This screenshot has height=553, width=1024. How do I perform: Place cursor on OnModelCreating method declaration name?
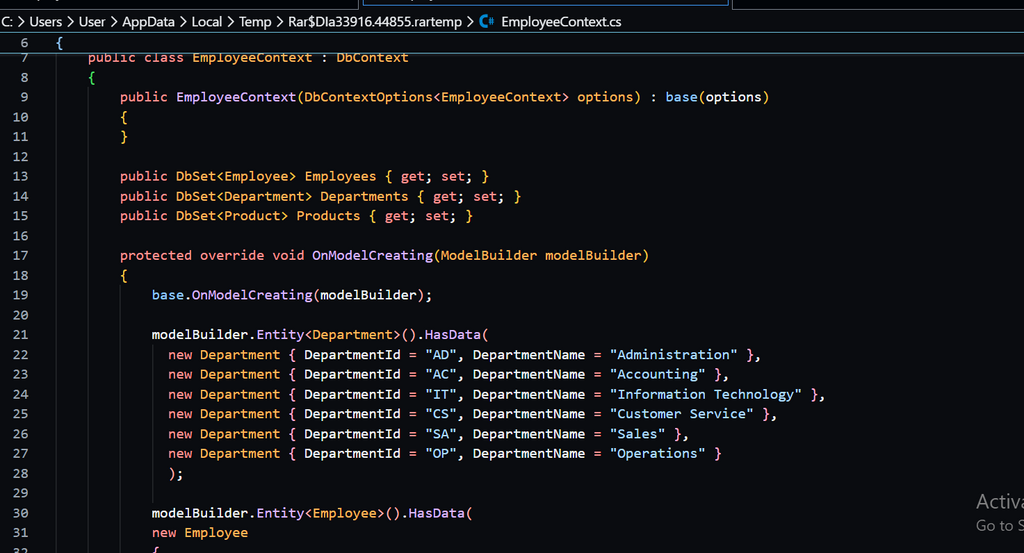[372, 255]
